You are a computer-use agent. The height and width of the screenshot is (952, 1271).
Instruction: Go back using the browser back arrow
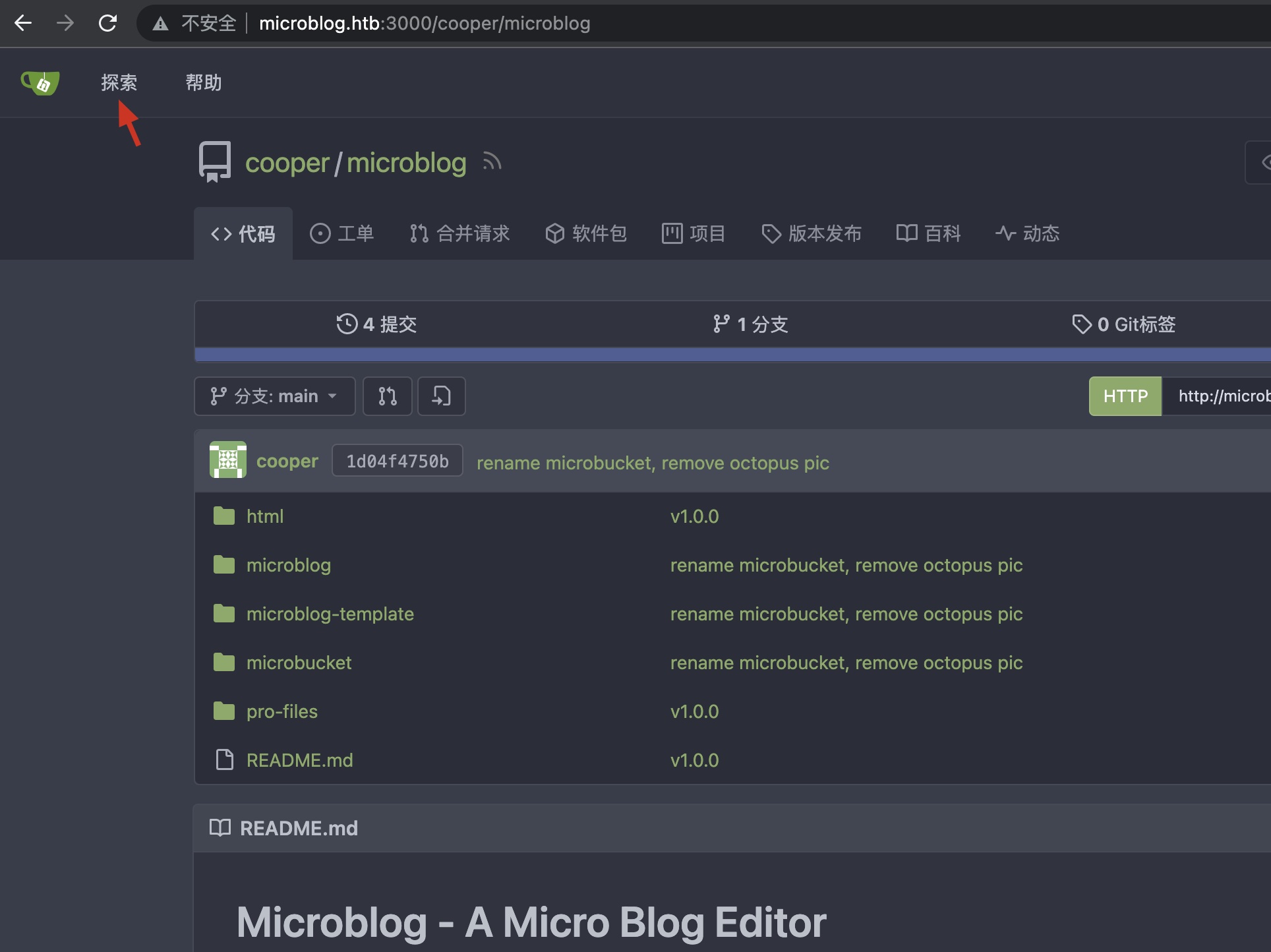pyautogui.click(x=23, y=24)
